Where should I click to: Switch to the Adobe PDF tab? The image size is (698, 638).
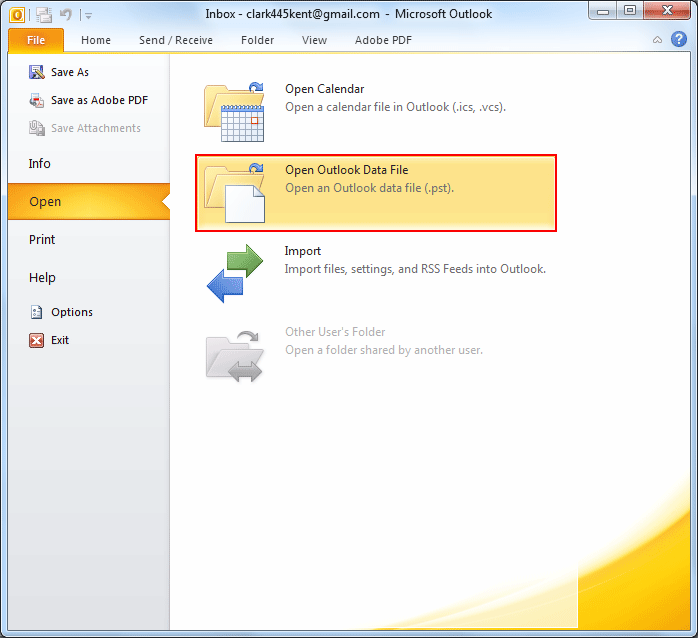point(383,40)
